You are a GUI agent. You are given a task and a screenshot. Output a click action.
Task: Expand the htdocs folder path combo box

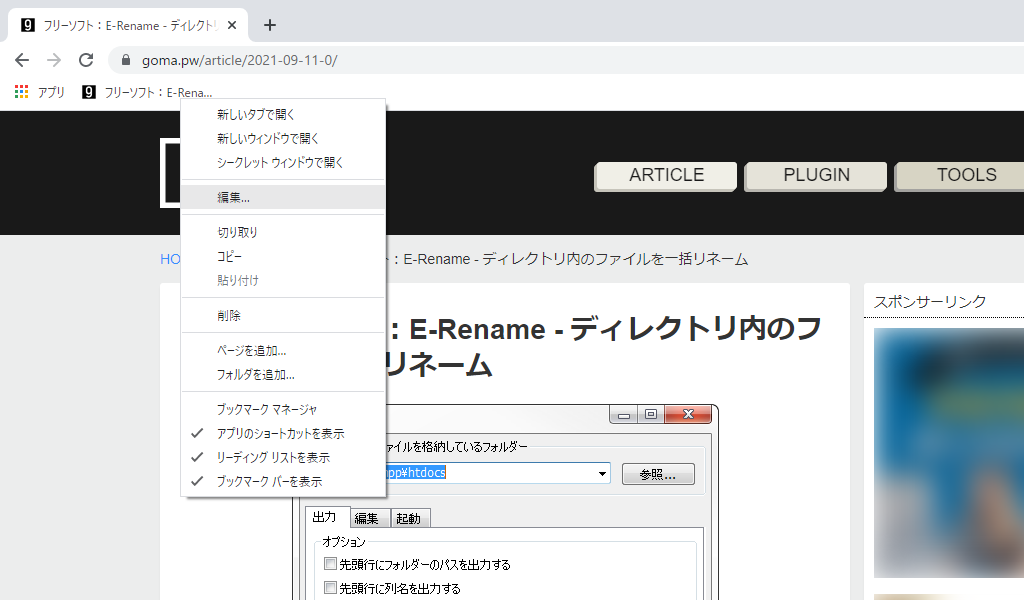[602, 473]
